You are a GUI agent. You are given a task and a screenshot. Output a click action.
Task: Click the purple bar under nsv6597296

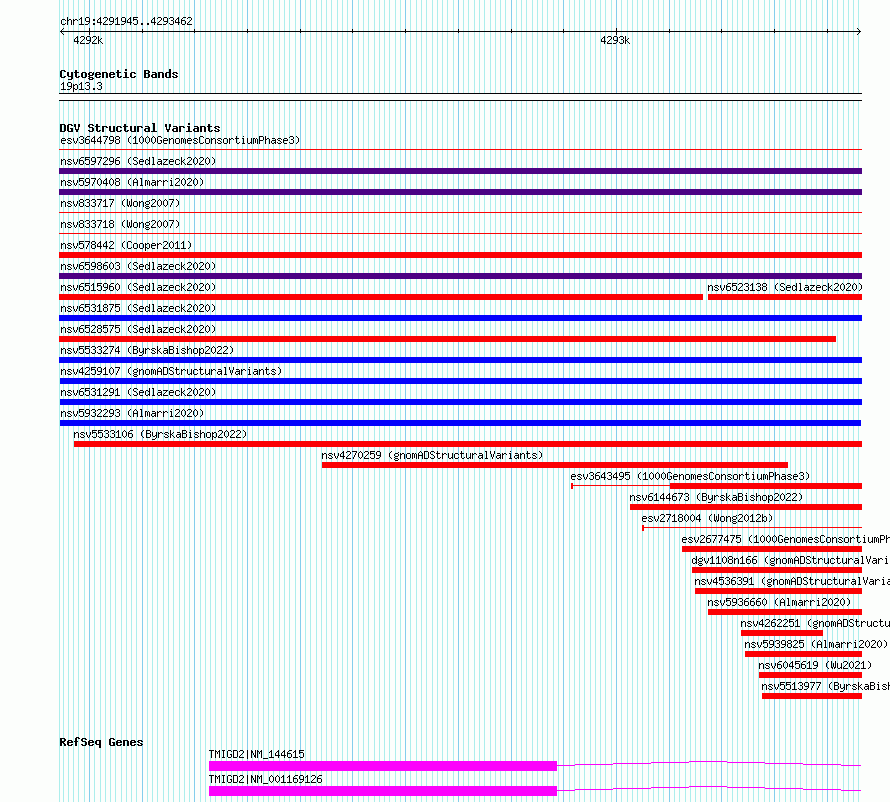pyautogui.click(x=460, y=171)
